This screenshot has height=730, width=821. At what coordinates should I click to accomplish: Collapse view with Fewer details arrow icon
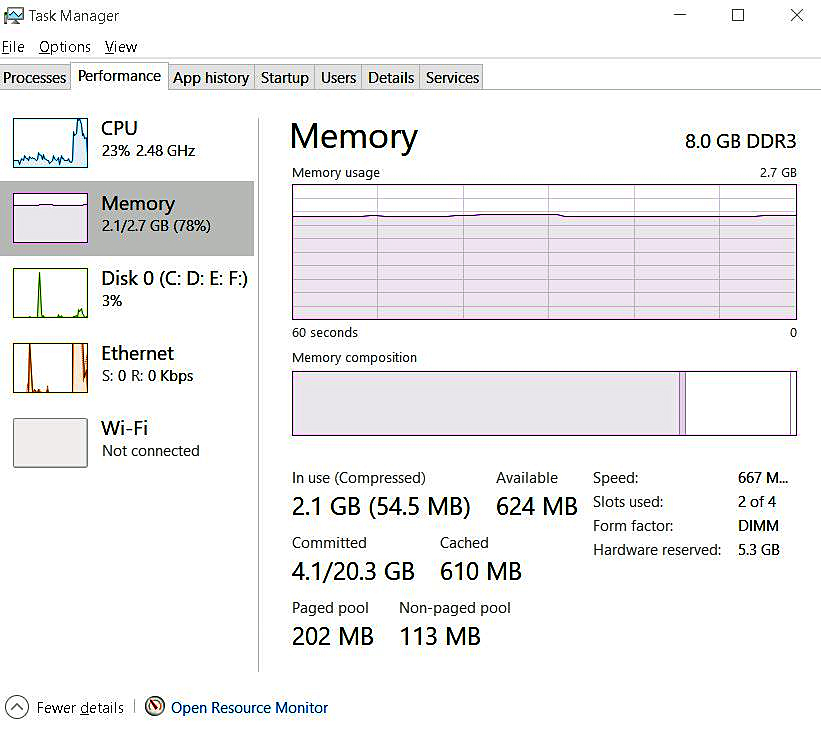[17, 707]
